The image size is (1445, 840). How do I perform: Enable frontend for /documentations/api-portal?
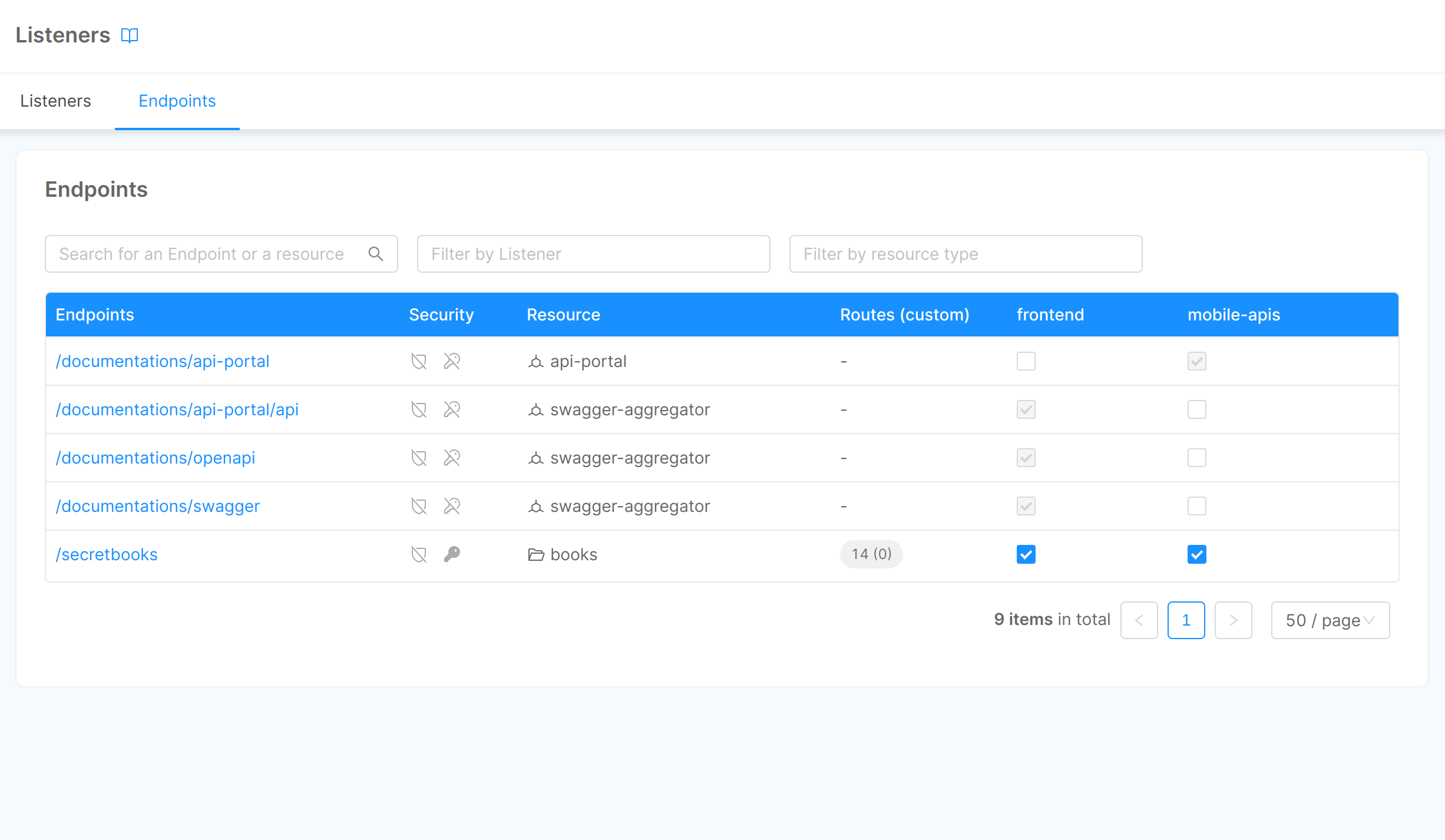click(1025, 361)
